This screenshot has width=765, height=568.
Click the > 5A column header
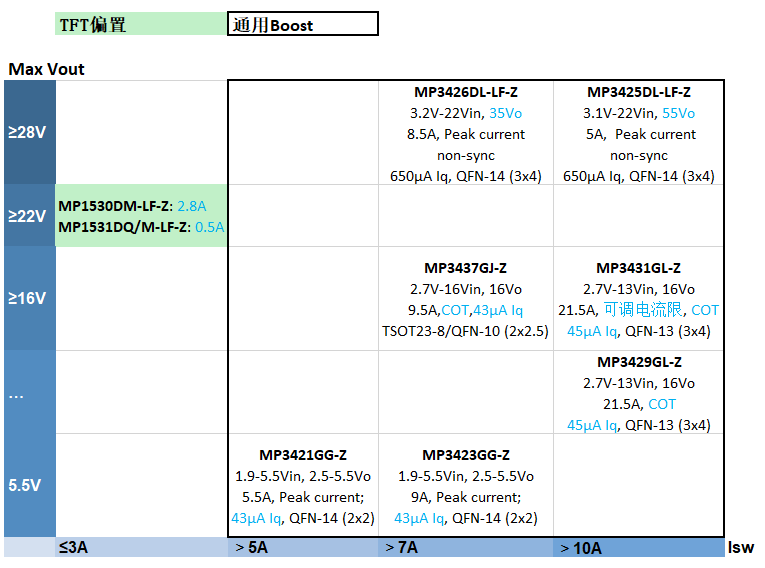coord(251,548)
